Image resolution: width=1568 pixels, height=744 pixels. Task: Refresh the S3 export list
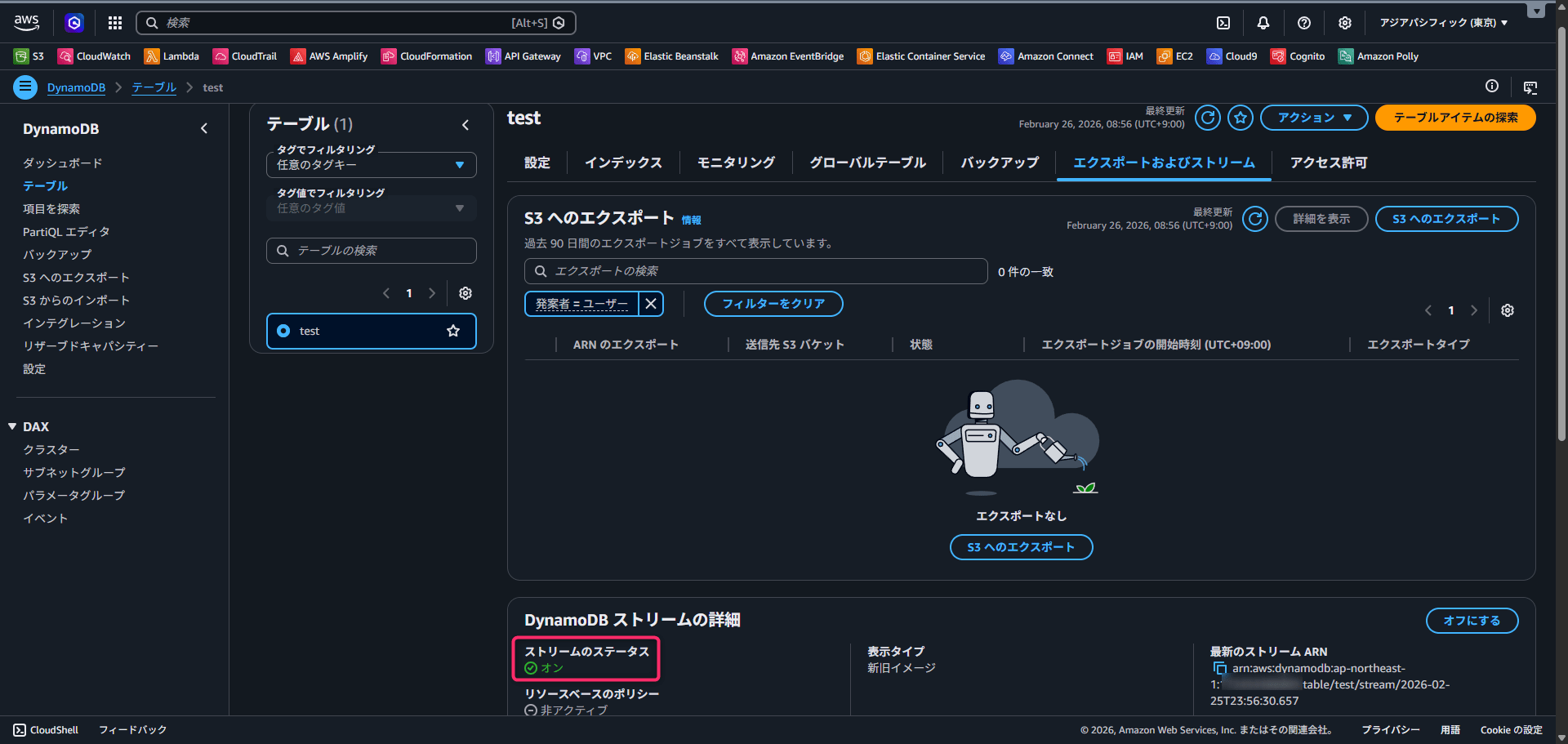(x=1255, y=219)
